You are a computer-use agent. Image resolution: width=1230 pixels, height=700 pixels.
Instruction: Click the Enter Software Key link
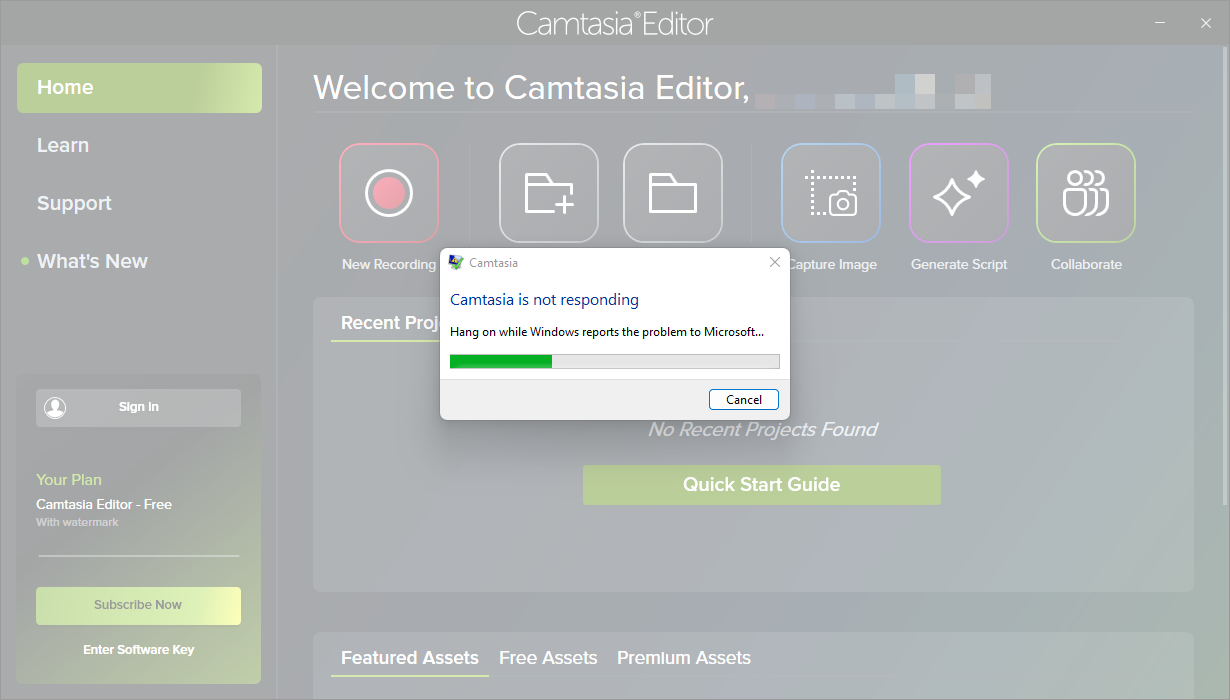(x=139, y=650)
